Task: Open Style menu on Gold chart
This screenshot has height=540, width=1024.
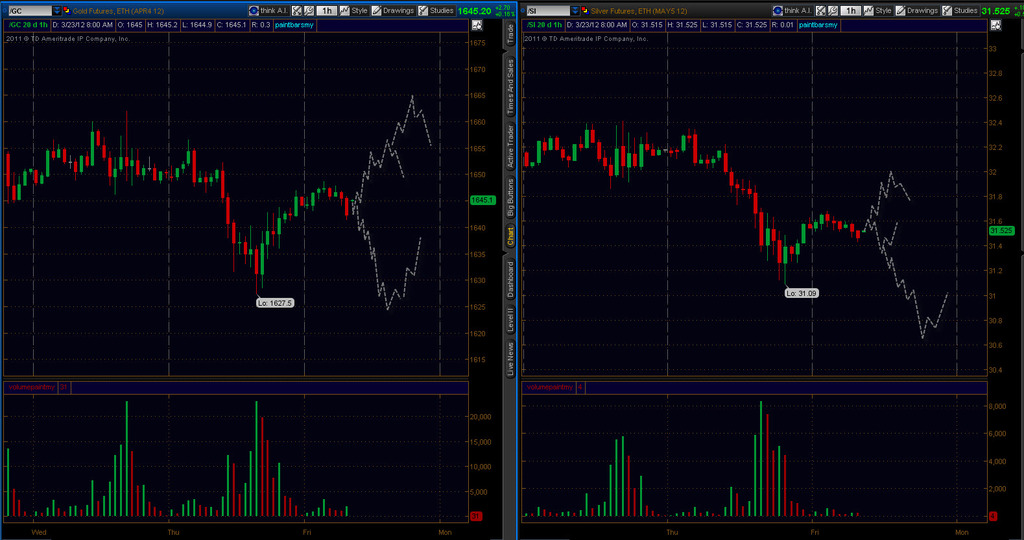Action: [353, 10]
